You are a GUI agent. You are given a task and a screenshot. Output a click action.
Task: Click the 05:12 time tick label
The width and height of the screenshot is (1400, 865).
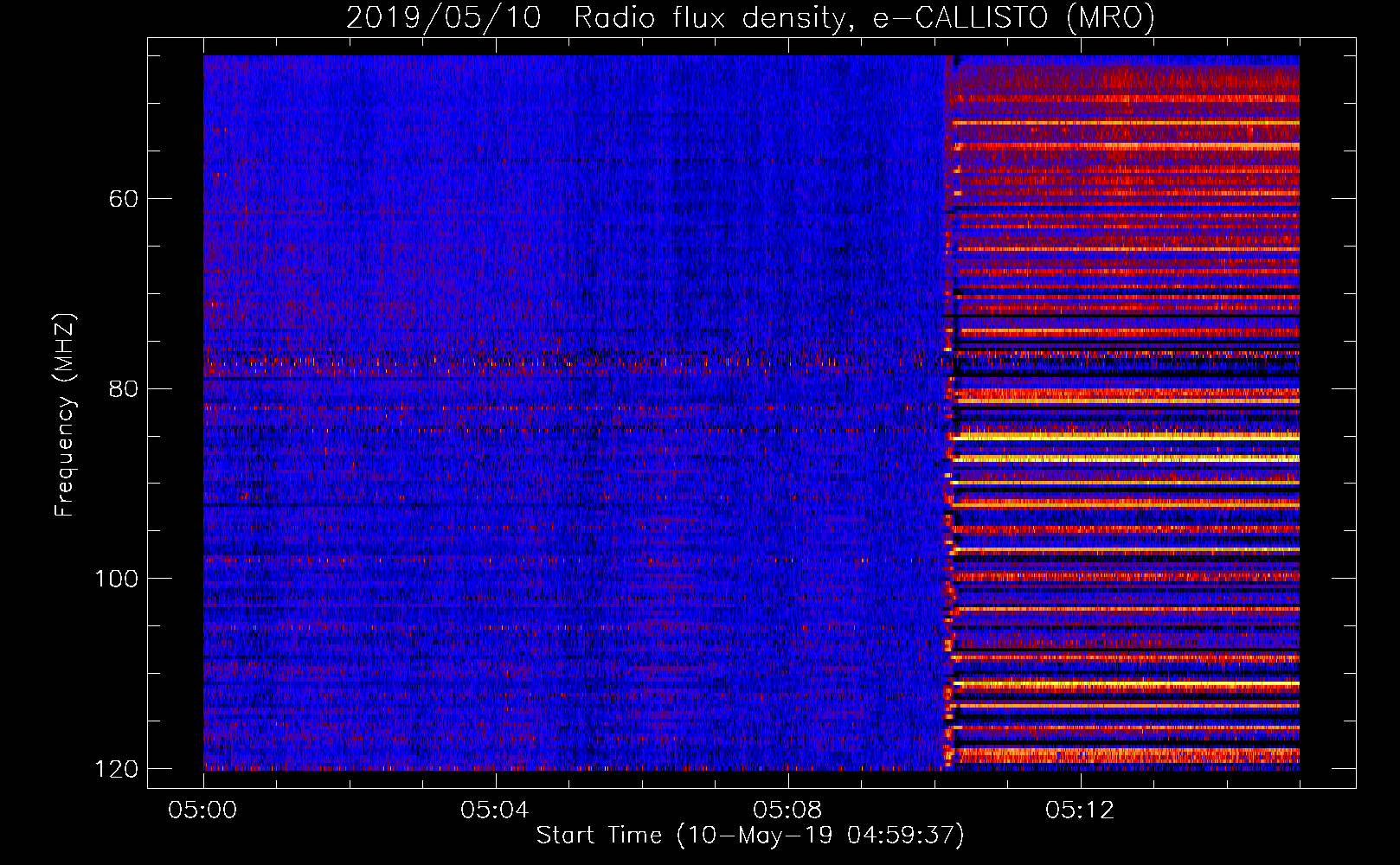(x=1080, y=811)
